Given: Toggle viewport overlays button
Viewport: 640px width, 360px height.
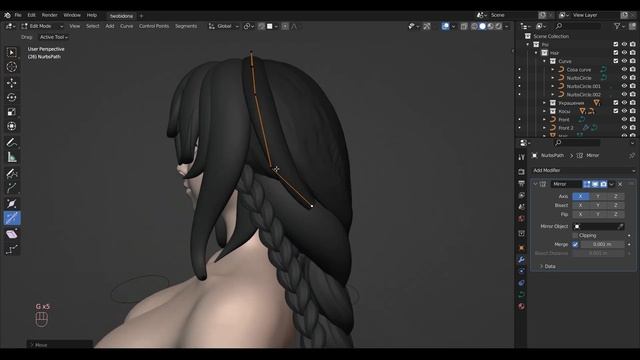Looking at the screenshot, I should click(445, 26).
